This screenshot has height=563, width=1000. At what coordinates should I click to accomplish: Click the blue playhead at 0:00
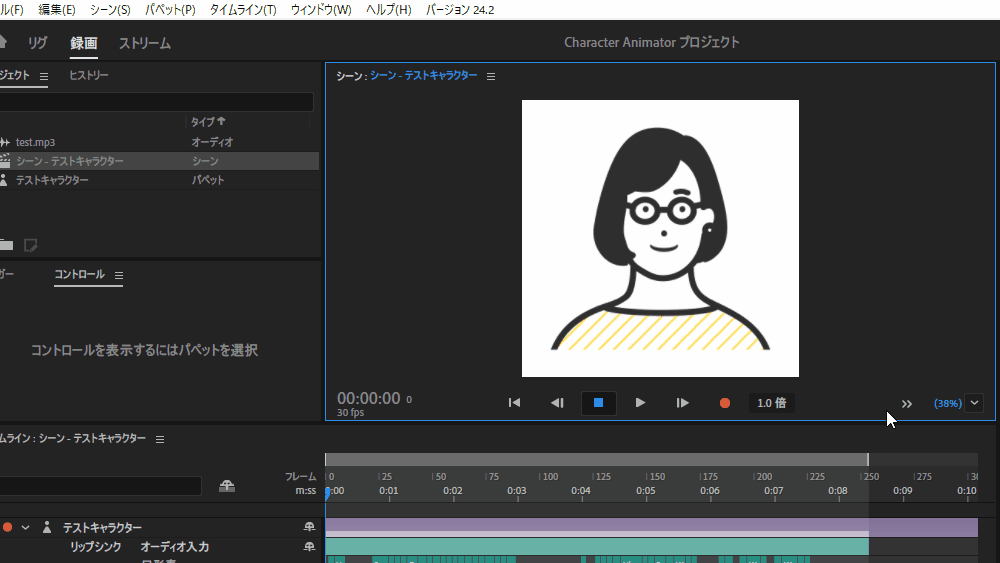(x=327, y=493)
